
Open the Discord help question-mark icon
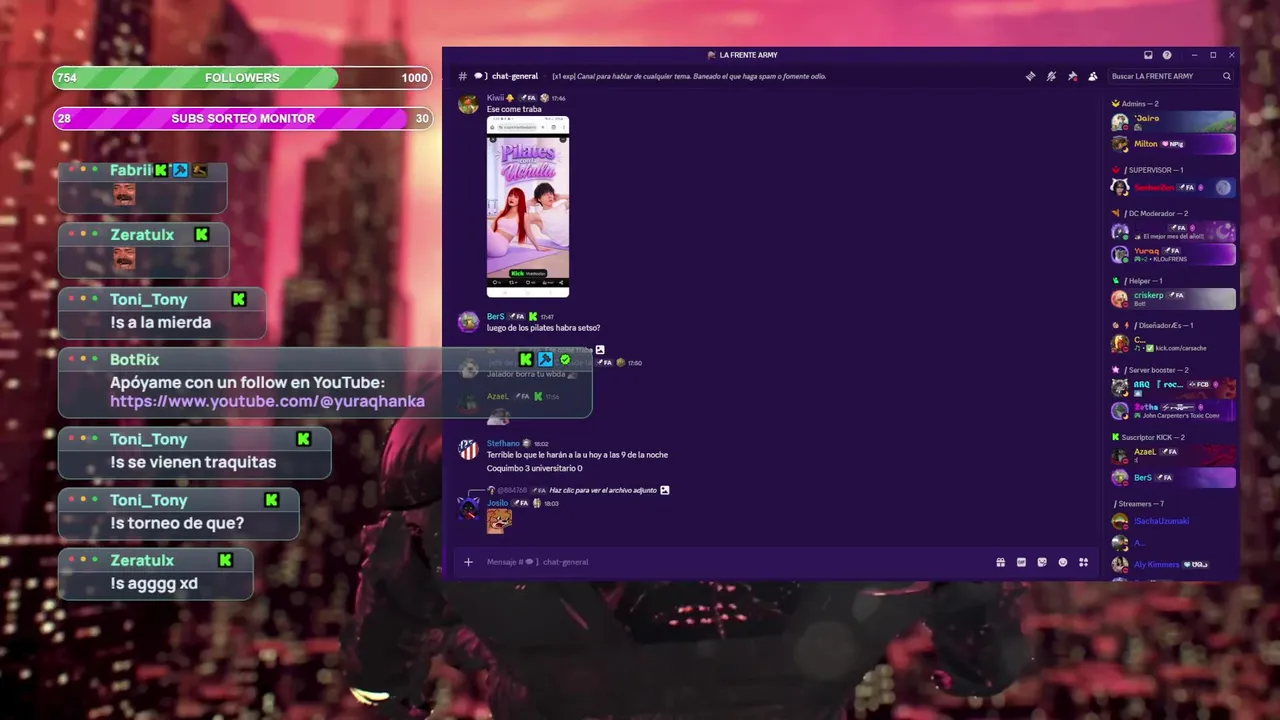pos(1167,55)
